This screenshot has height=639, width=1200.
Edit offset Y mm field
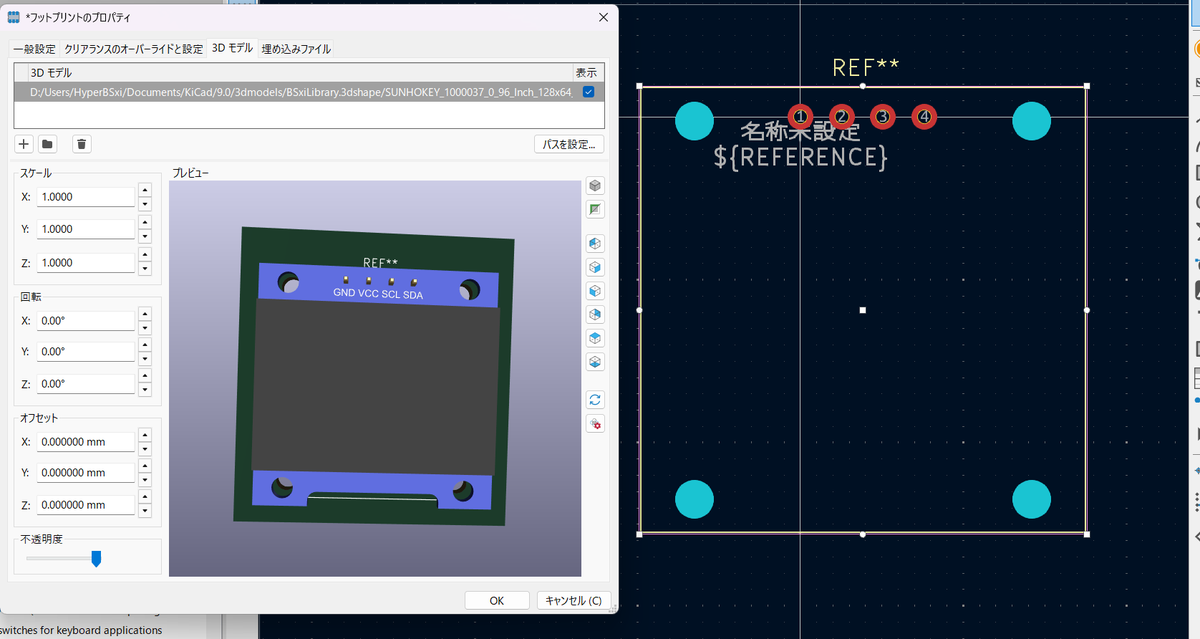click(86, 473)
